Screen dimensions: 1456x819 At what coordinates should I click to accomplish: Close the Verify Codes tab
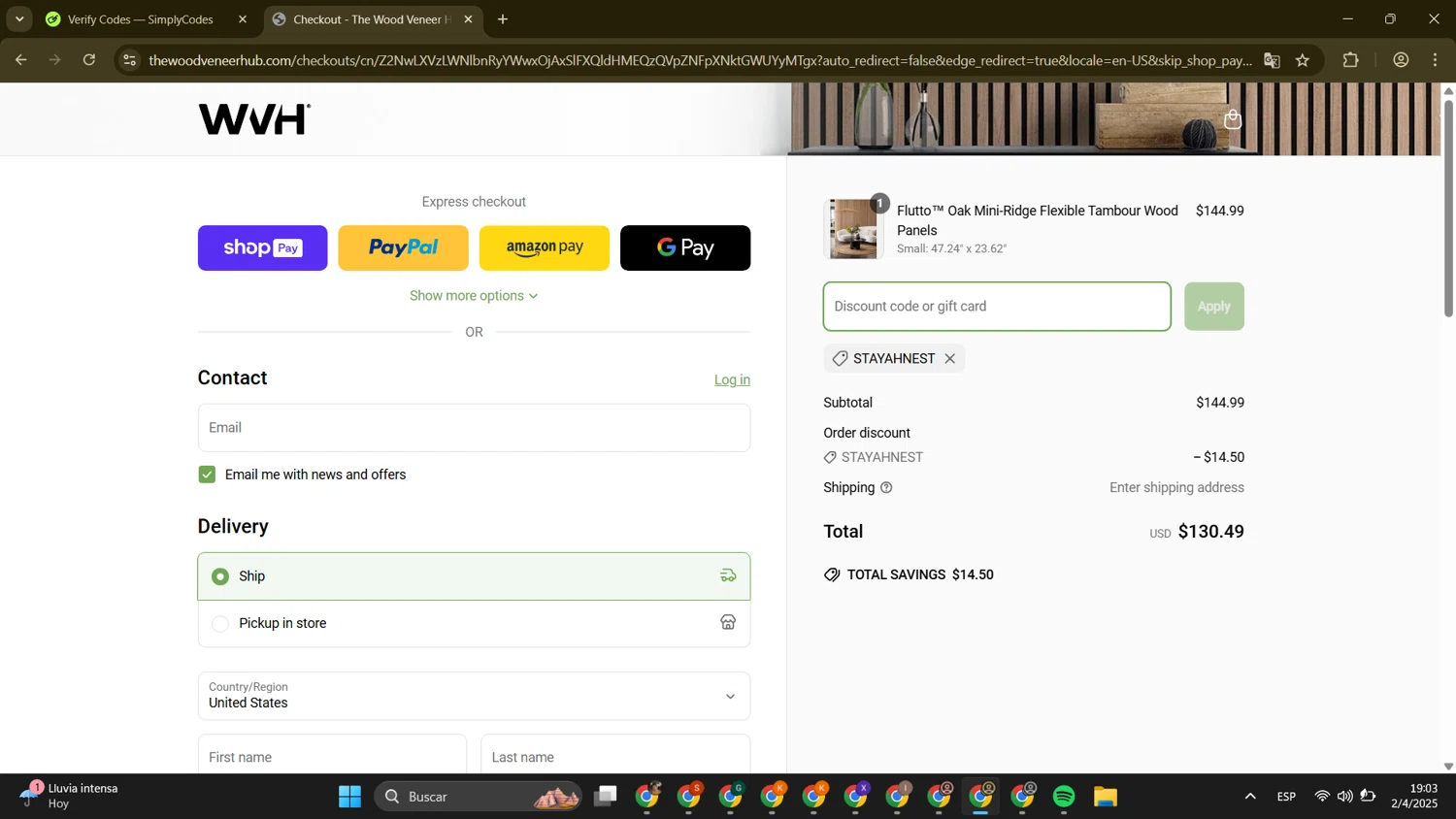[243, 19]
